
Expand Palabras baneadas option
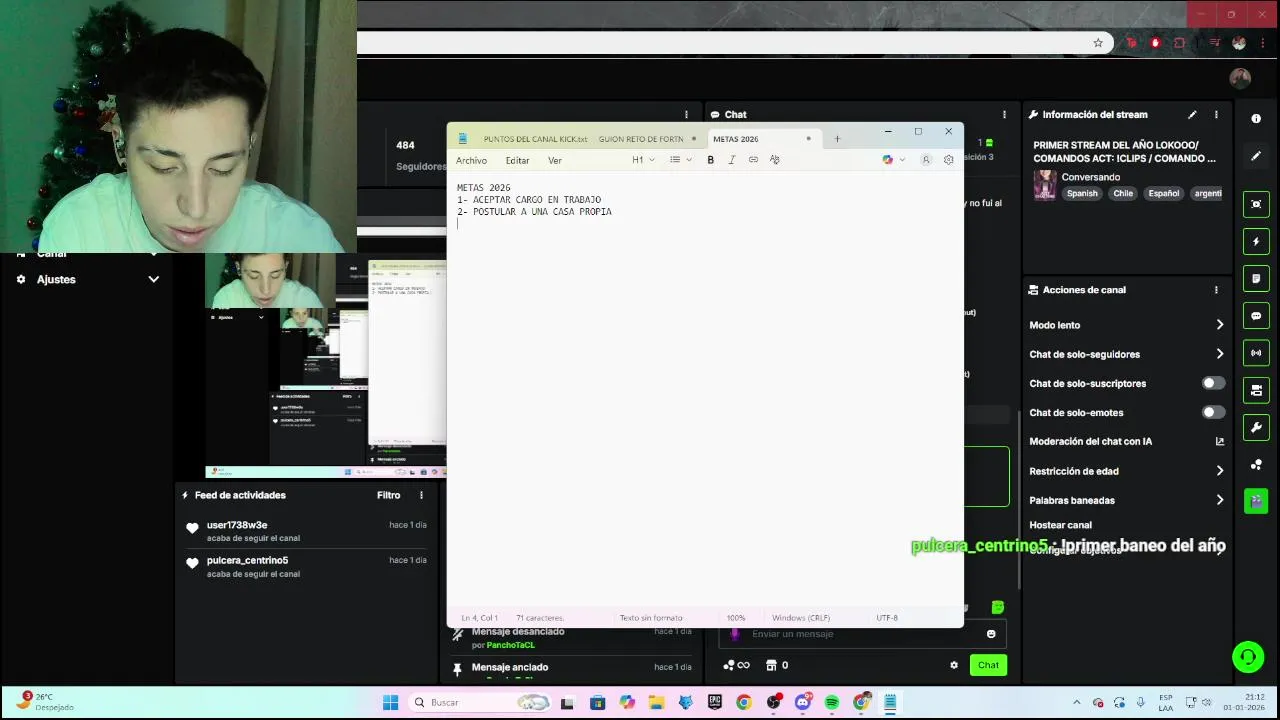tap(1126, 500)
